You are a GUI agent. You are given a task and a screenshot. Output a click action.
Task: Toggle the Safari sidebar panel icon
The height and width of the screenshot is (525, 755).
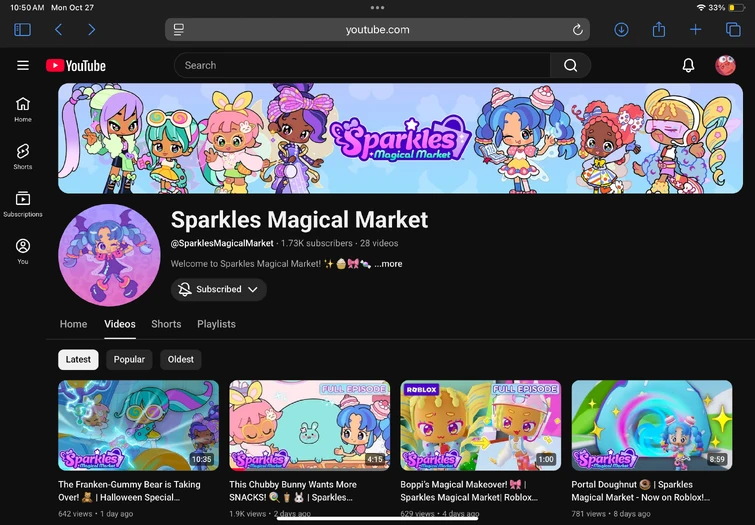tap(23, 30)
